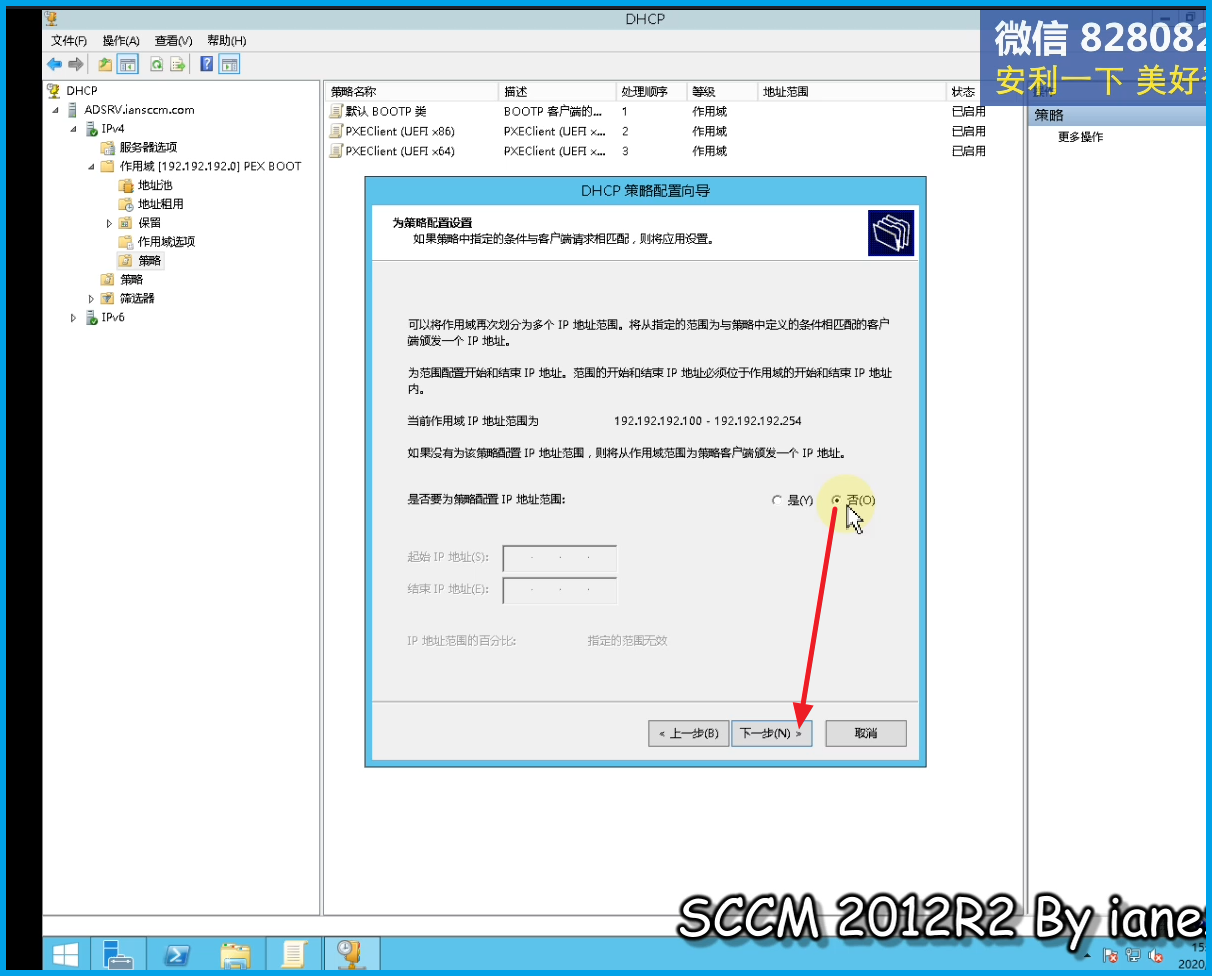Select the PXEClient (UEFI x64) policy name

click(400, 151)
